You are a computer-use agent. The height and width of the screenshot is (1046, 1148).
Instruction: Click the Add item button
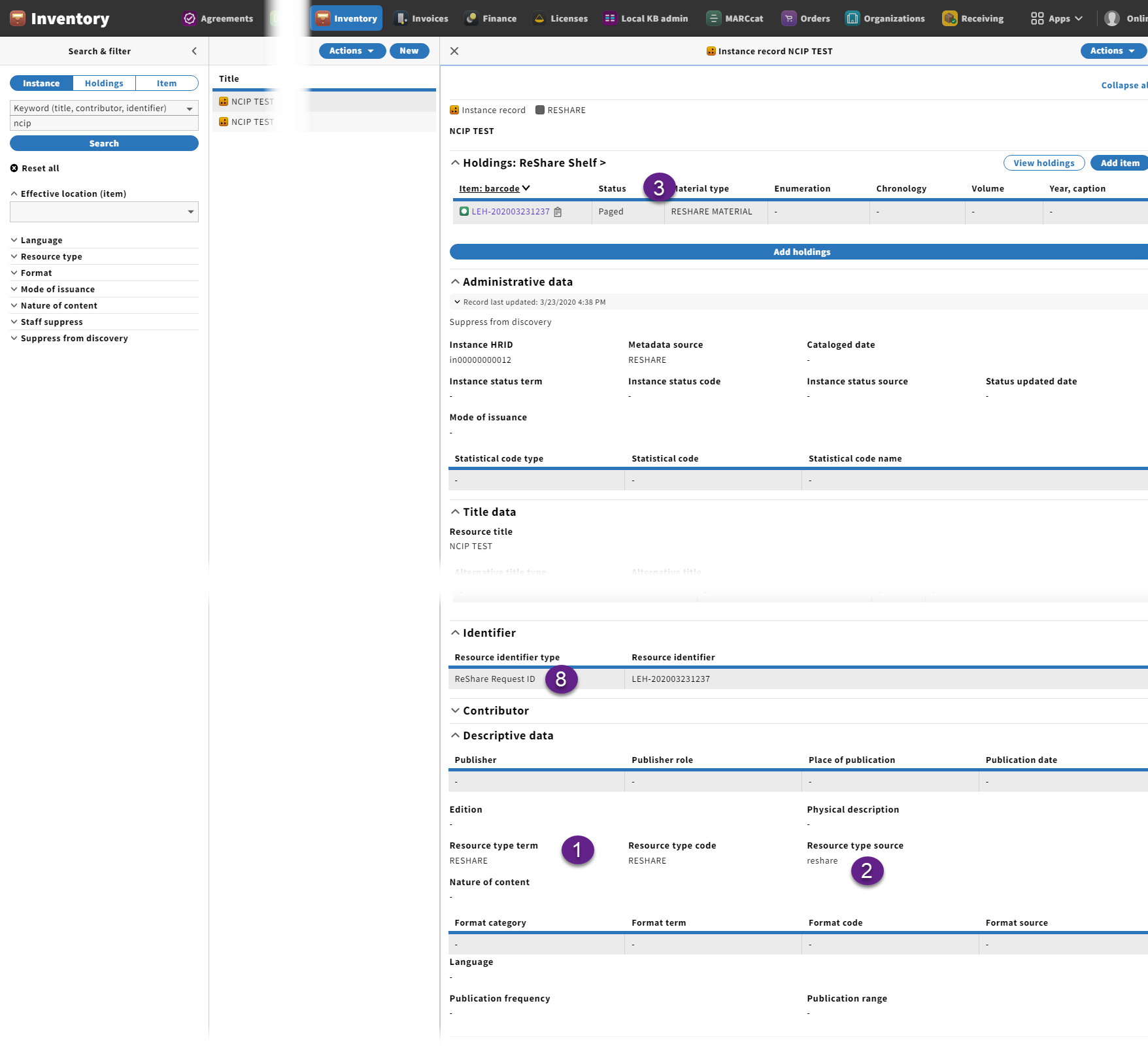1119,163
